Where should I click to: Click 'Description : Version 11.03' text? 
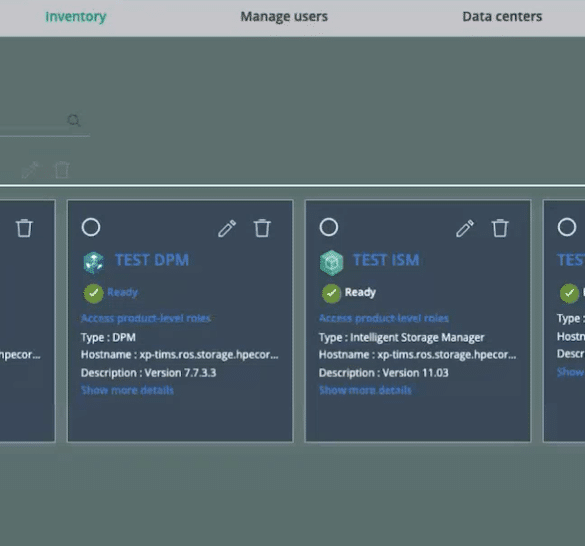point(384,373)
